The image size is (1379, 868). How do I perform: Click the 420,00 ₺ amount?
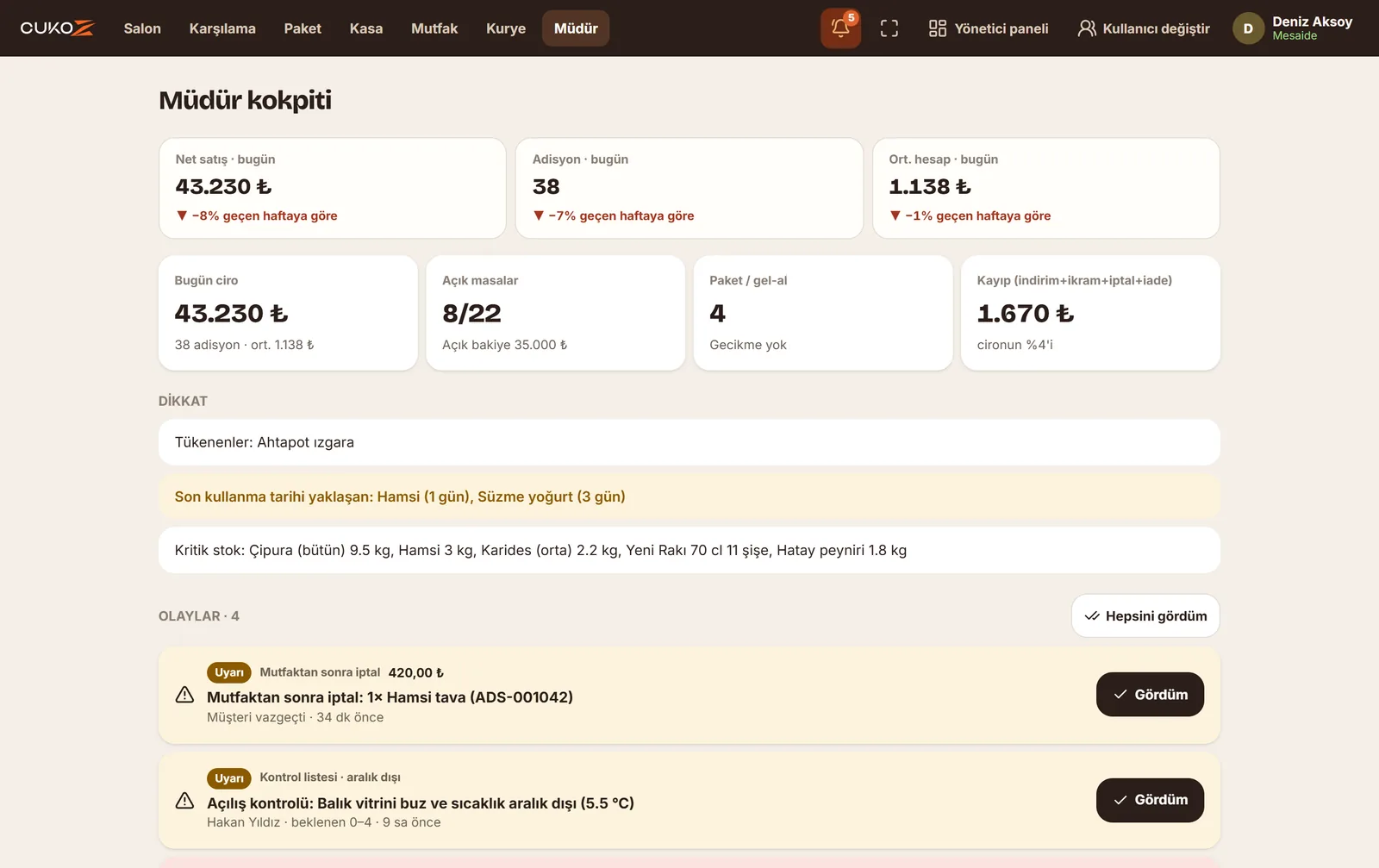tap(416, 672)
